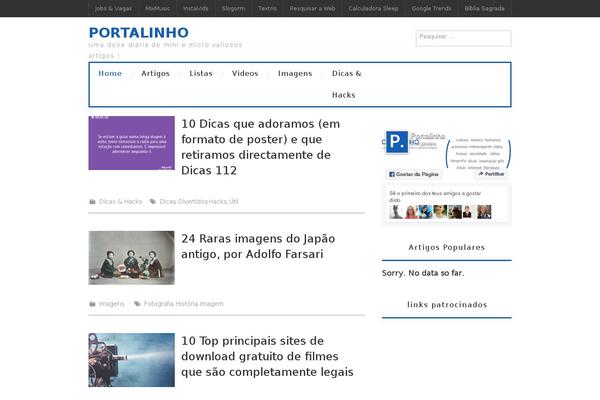The width and height of the screenshot is (600, 400).
Task: Click the Partilhar share button
Action: [491, 174]
